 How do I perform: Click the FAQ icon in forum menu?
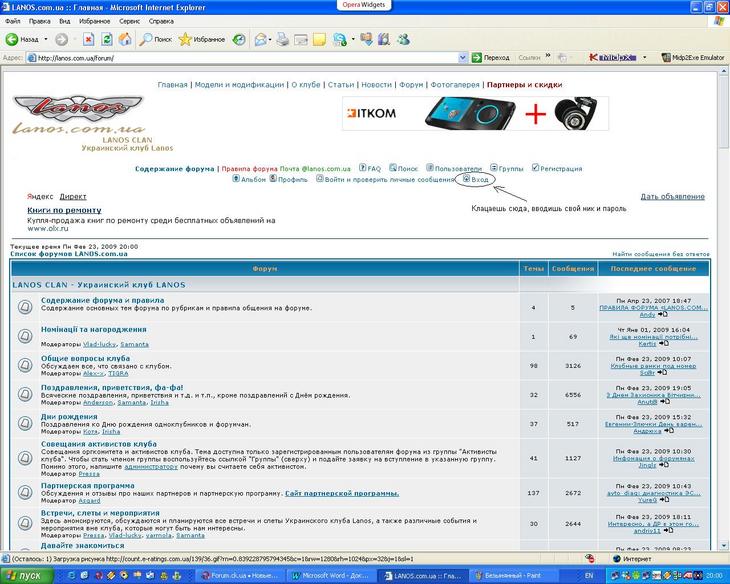(363, 169)
